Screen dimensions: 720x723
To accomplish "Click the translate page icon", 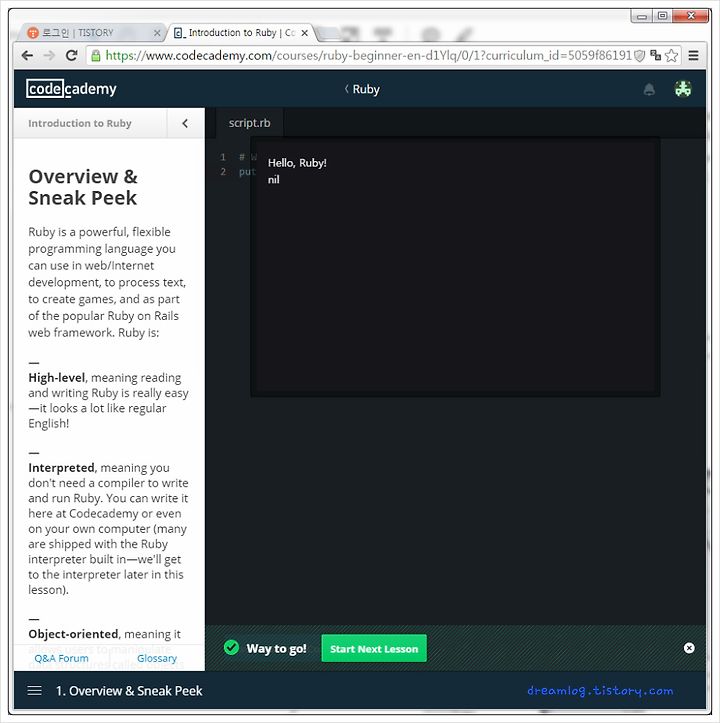I will click(x=655, y=55).
